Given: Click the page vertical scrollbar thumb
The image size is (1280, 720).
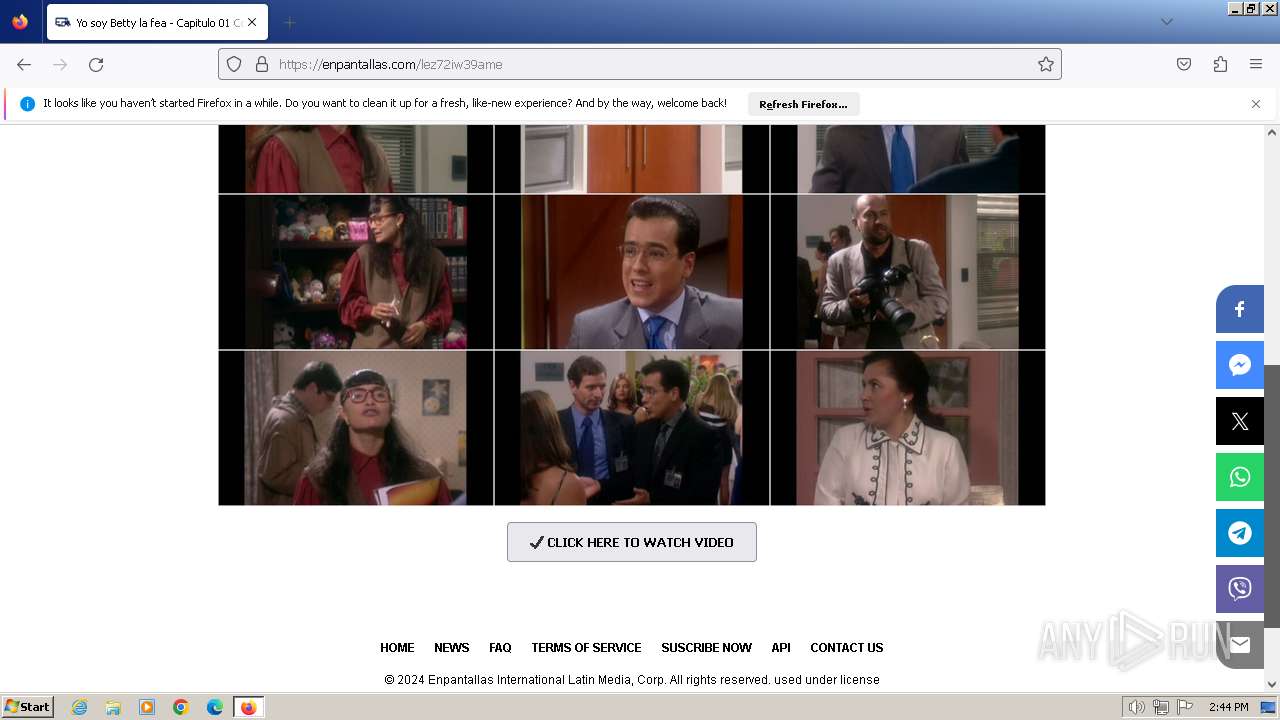Looking at the screenshot, I should pos(1272,497).
